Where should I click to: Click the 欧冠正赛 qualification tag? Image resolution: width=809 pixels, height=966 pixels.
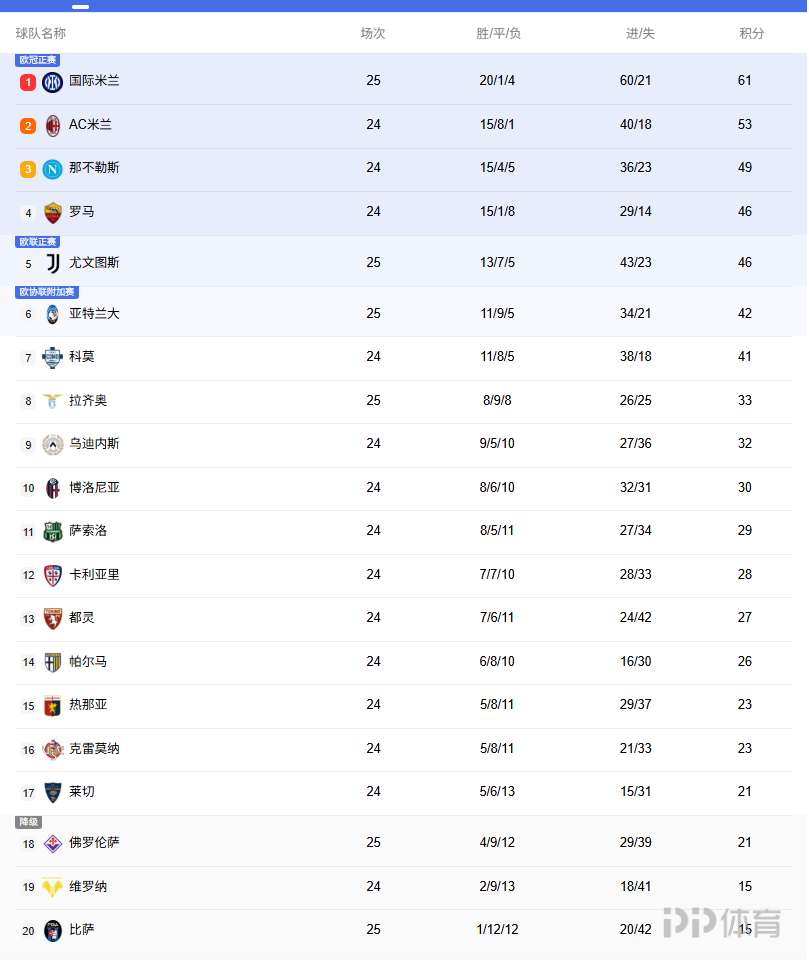[x=38, y=60]
